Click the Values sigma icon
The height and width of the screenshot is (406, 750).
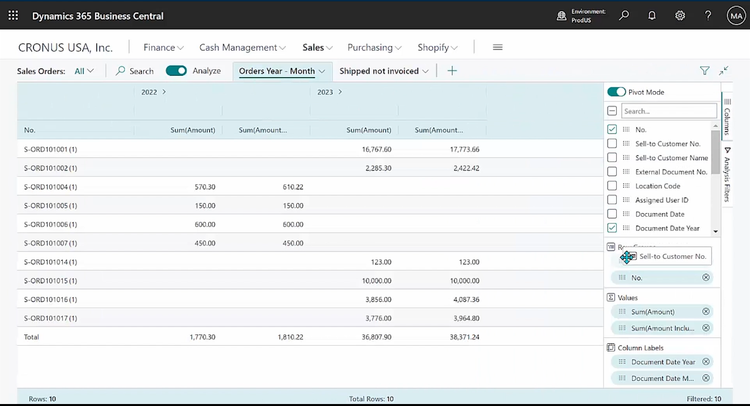coord(611,297)
